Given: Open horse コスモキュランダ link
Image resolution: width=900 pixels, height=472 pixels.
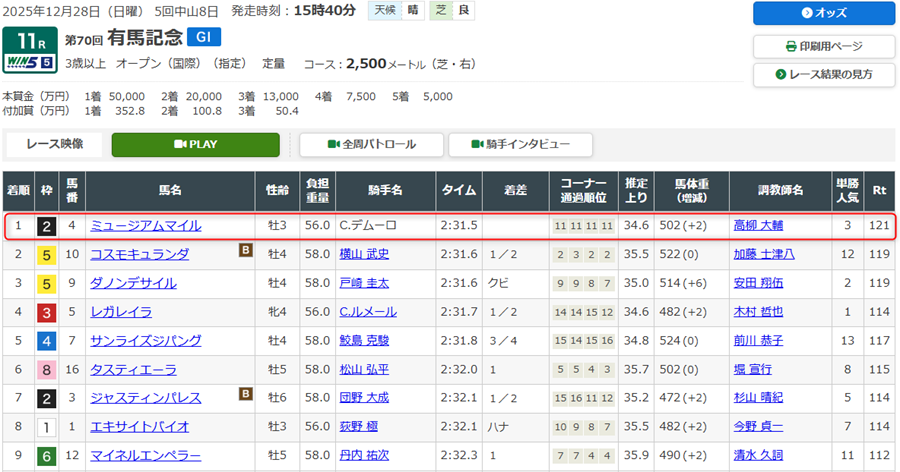Looking at the screenshot, I should pyautogui.click(x=139, y=254).
